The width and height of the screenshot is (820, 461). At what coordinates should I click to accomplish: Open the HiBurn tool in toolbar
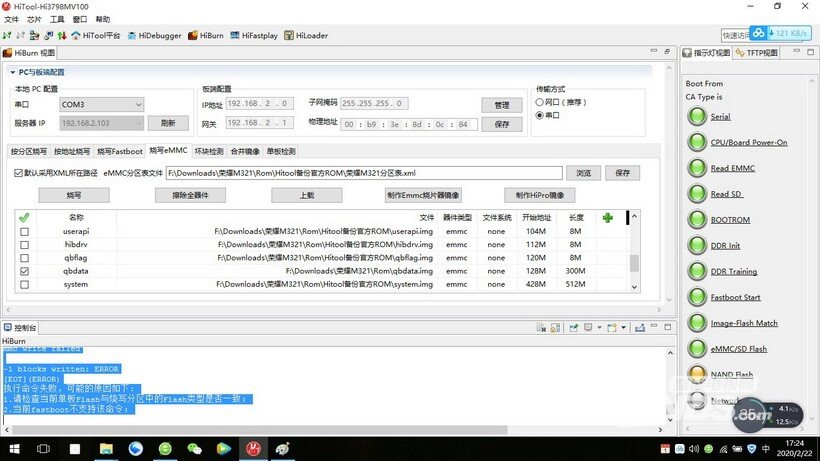206,36
